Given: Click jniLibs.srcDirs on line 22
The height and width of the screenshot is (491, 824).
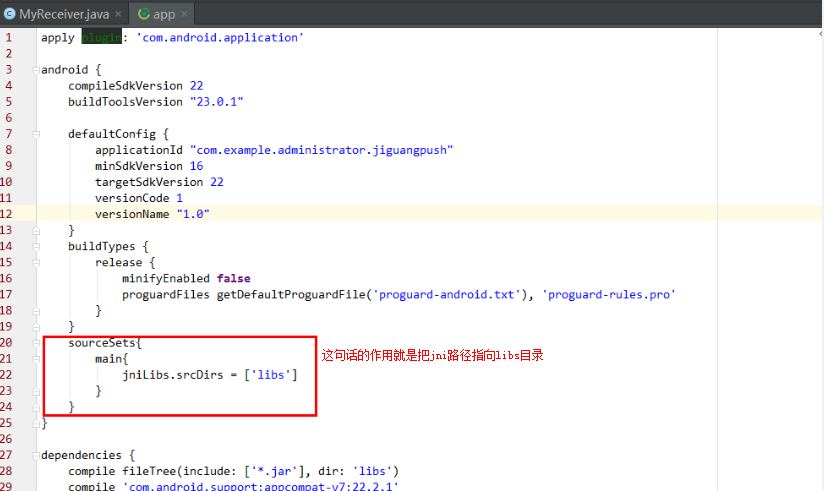Looking at the screenshot, I should (x=172, y=375).
